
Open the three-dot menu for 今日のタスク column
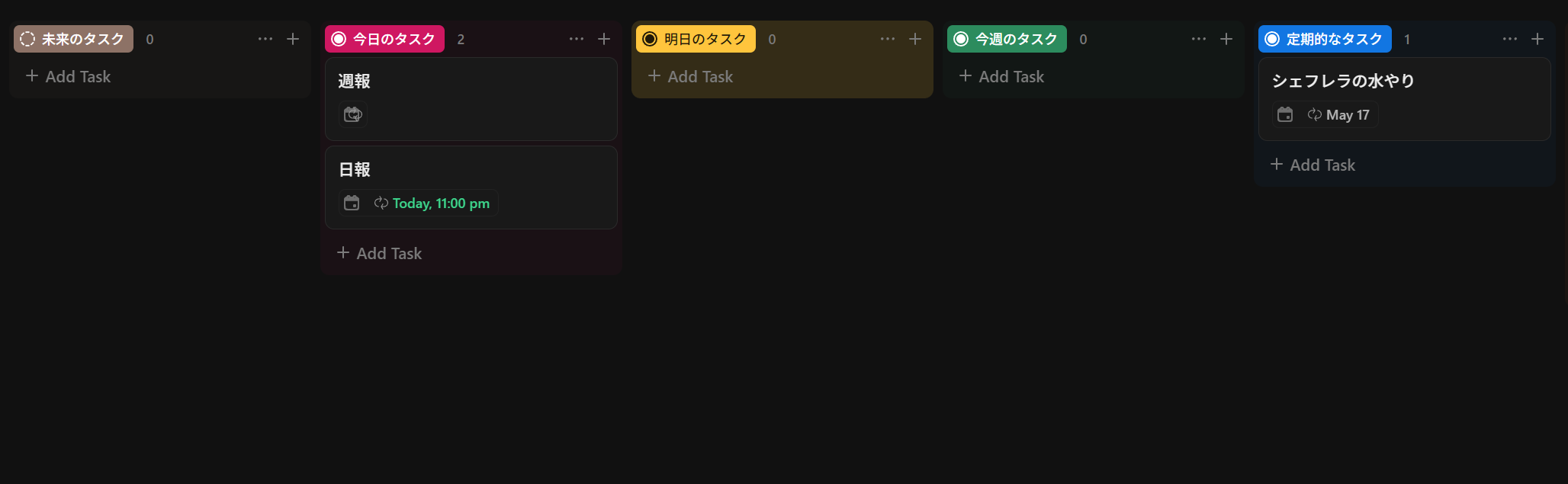[x=577, y=39]
